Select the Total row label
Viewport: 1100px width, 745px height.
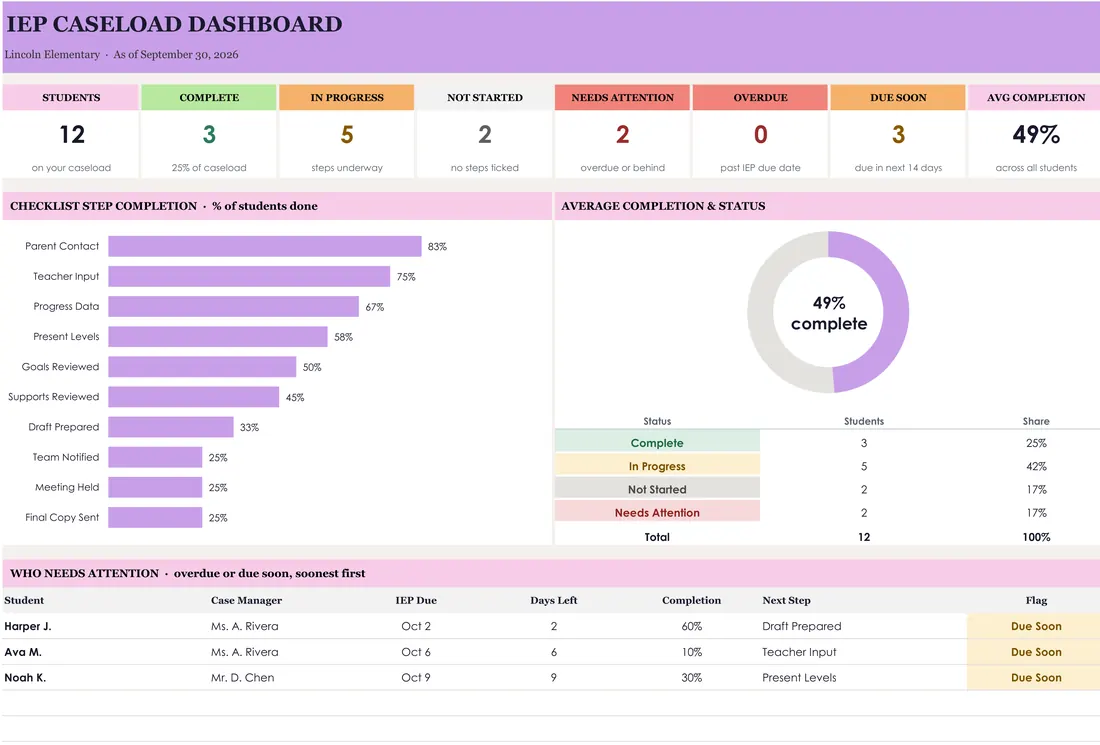click(657, 537)
